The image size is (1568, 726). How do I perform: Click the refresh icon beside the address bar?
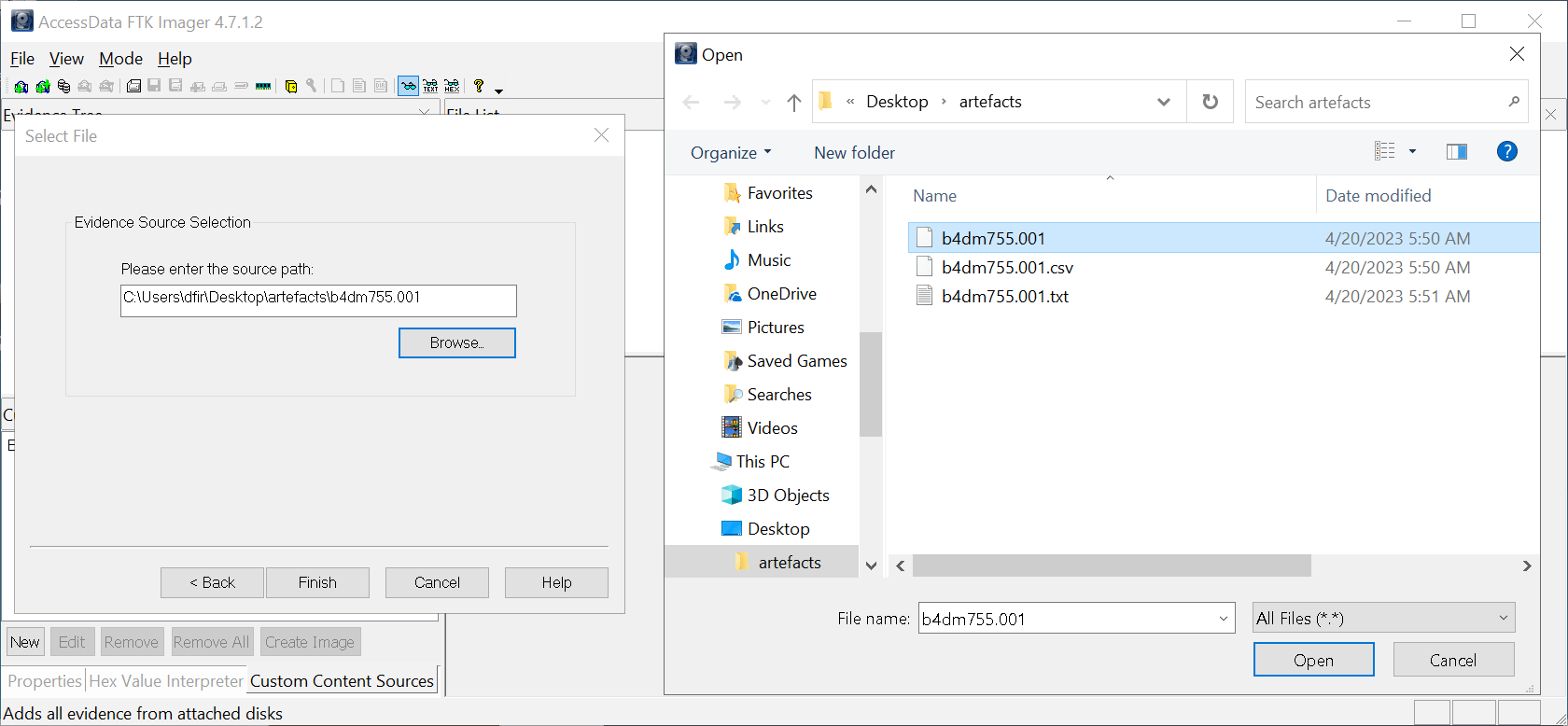point(1210,102)
